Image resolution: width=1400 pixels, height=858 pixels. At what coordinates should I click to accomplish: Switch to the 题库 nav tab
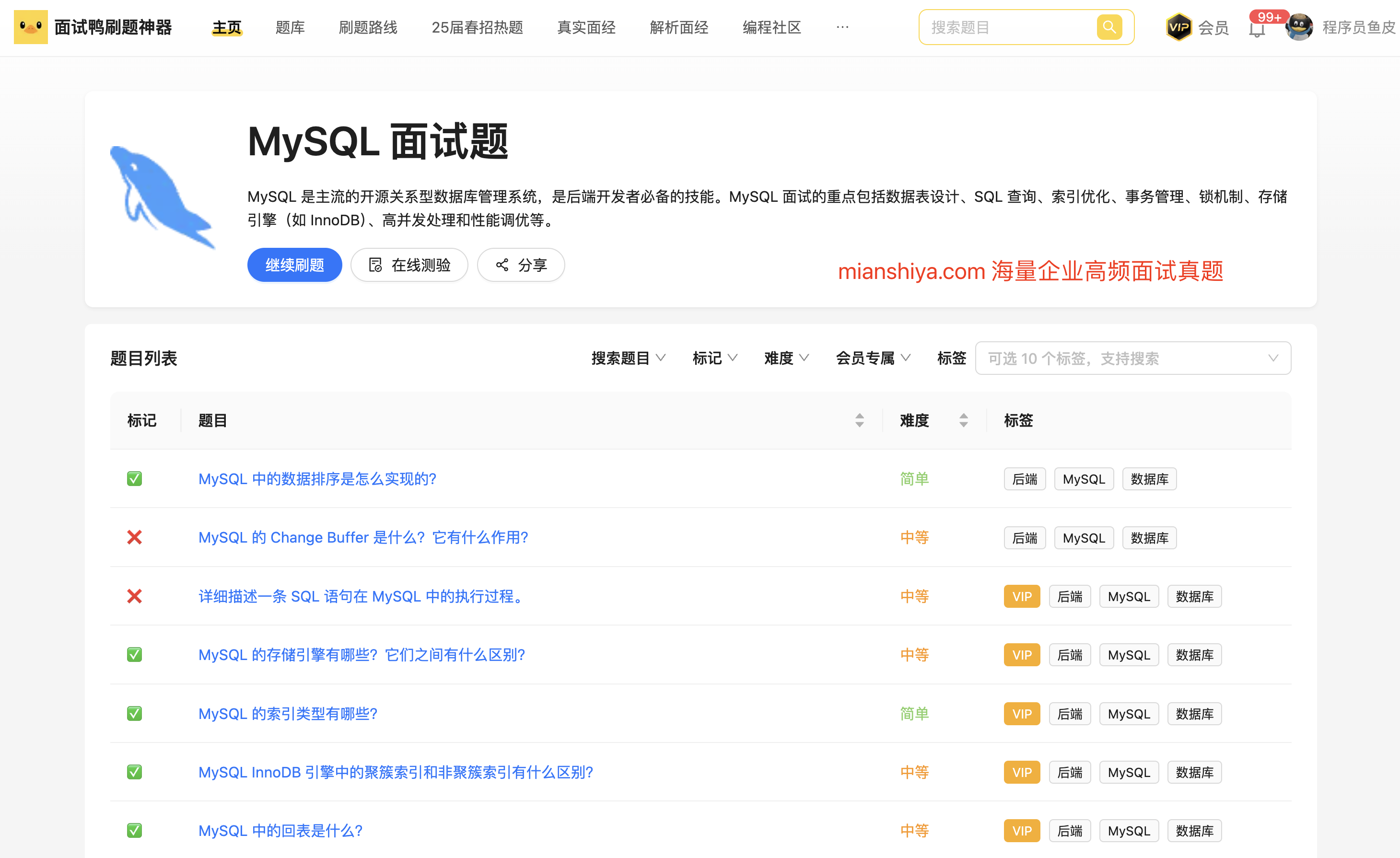[x=290, y=27]
